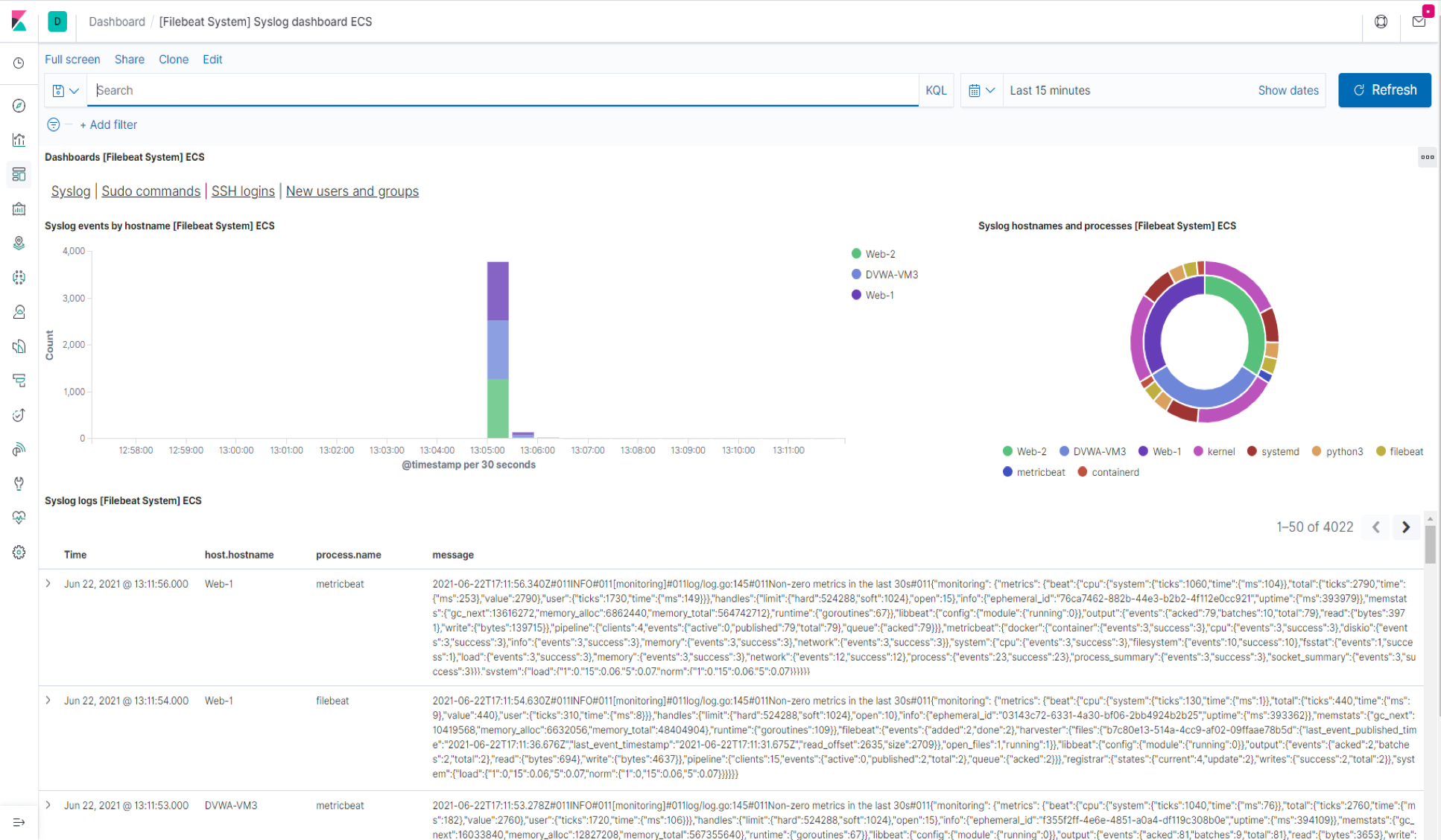
Task: Open Discover compass icon in sidebar
Action: [x=19, y=106]
